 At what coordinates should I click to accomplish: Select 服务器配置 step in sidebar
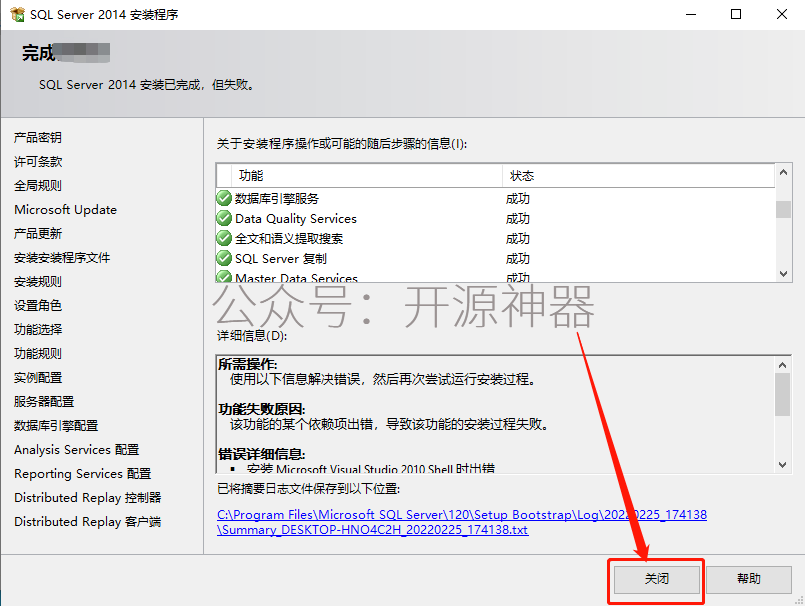click(44, 402)
